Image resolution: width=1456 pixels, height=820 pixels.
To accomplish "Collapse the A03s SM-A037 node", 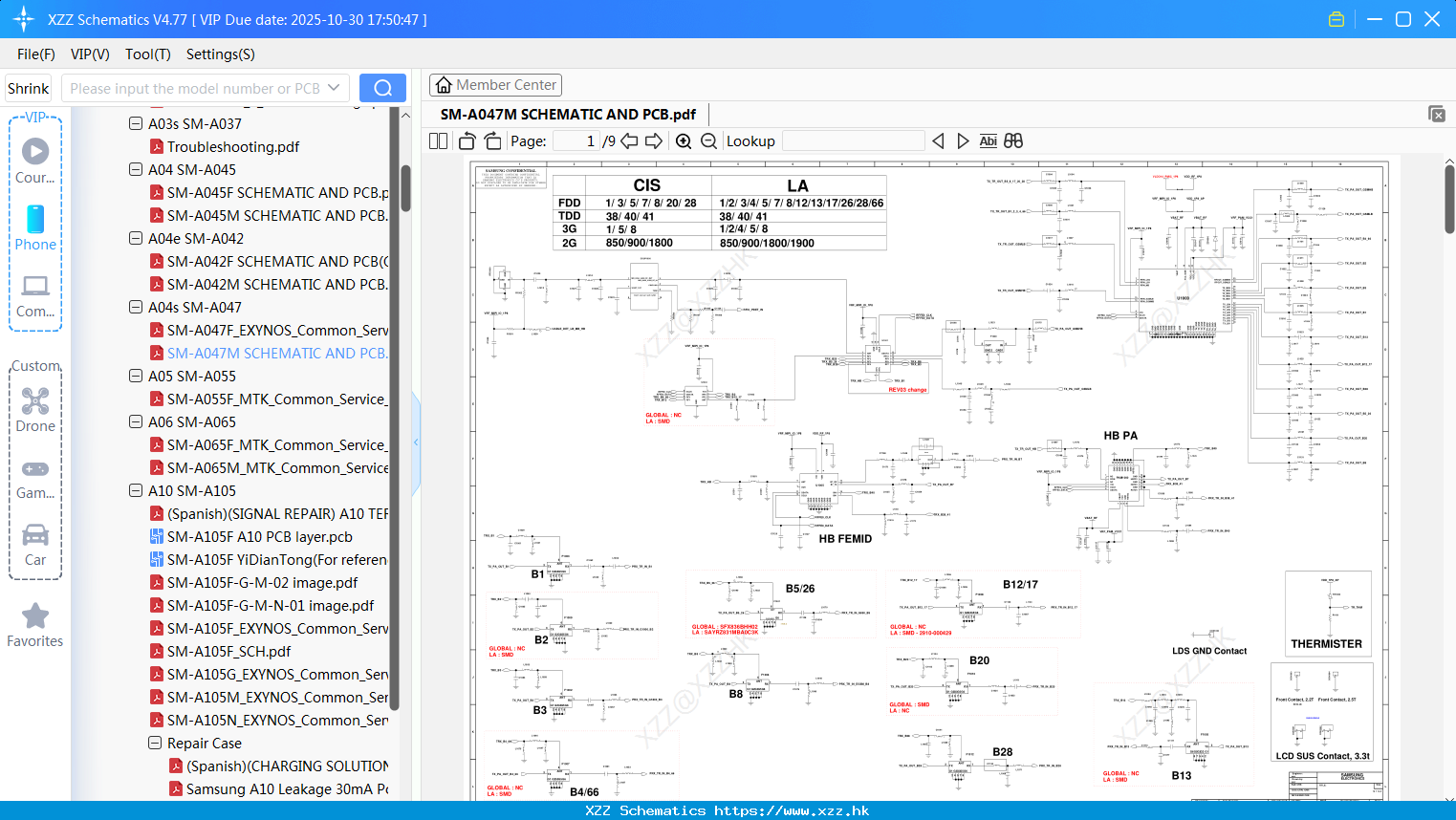I will coord(136,123).
